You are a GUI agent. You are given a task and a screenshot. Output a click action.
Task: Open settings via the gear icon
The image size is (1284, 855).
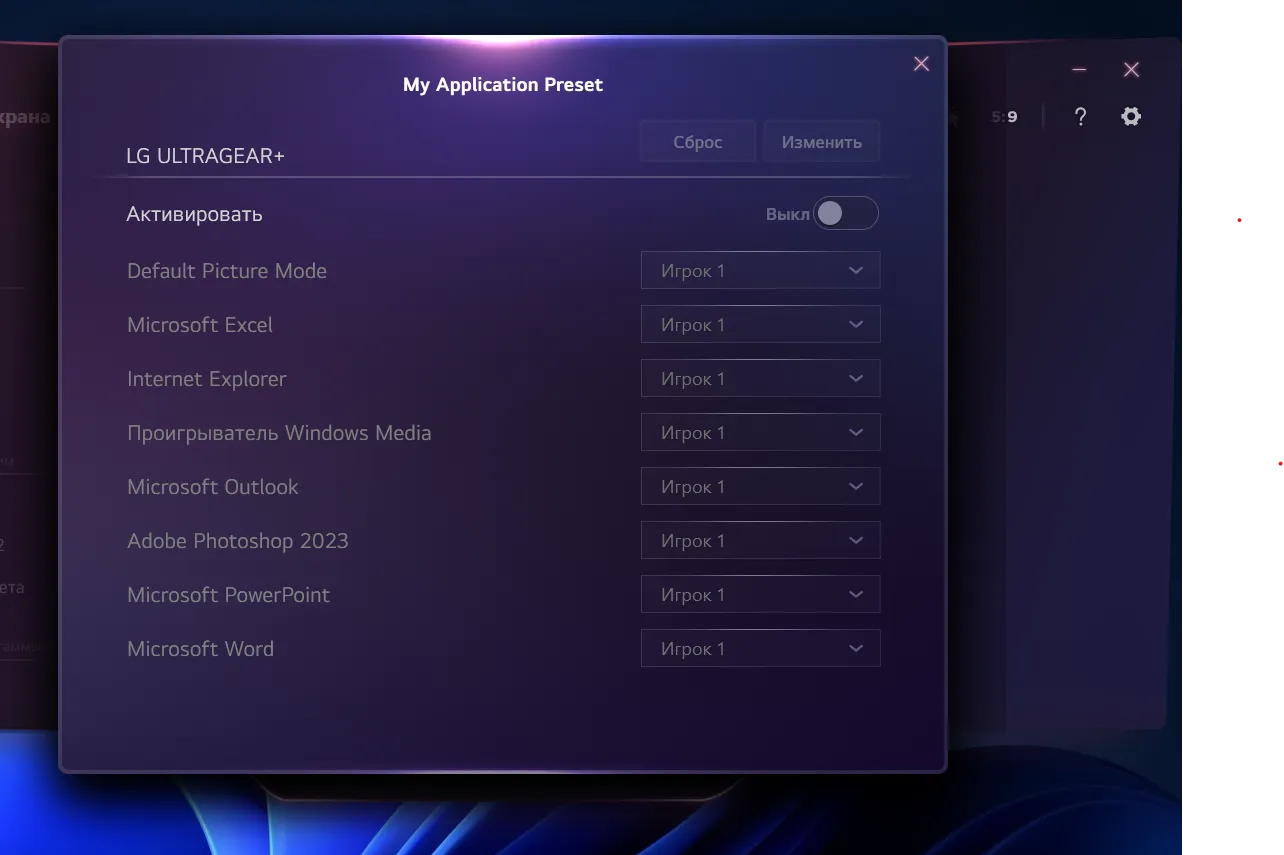(x=1131, y=117)
